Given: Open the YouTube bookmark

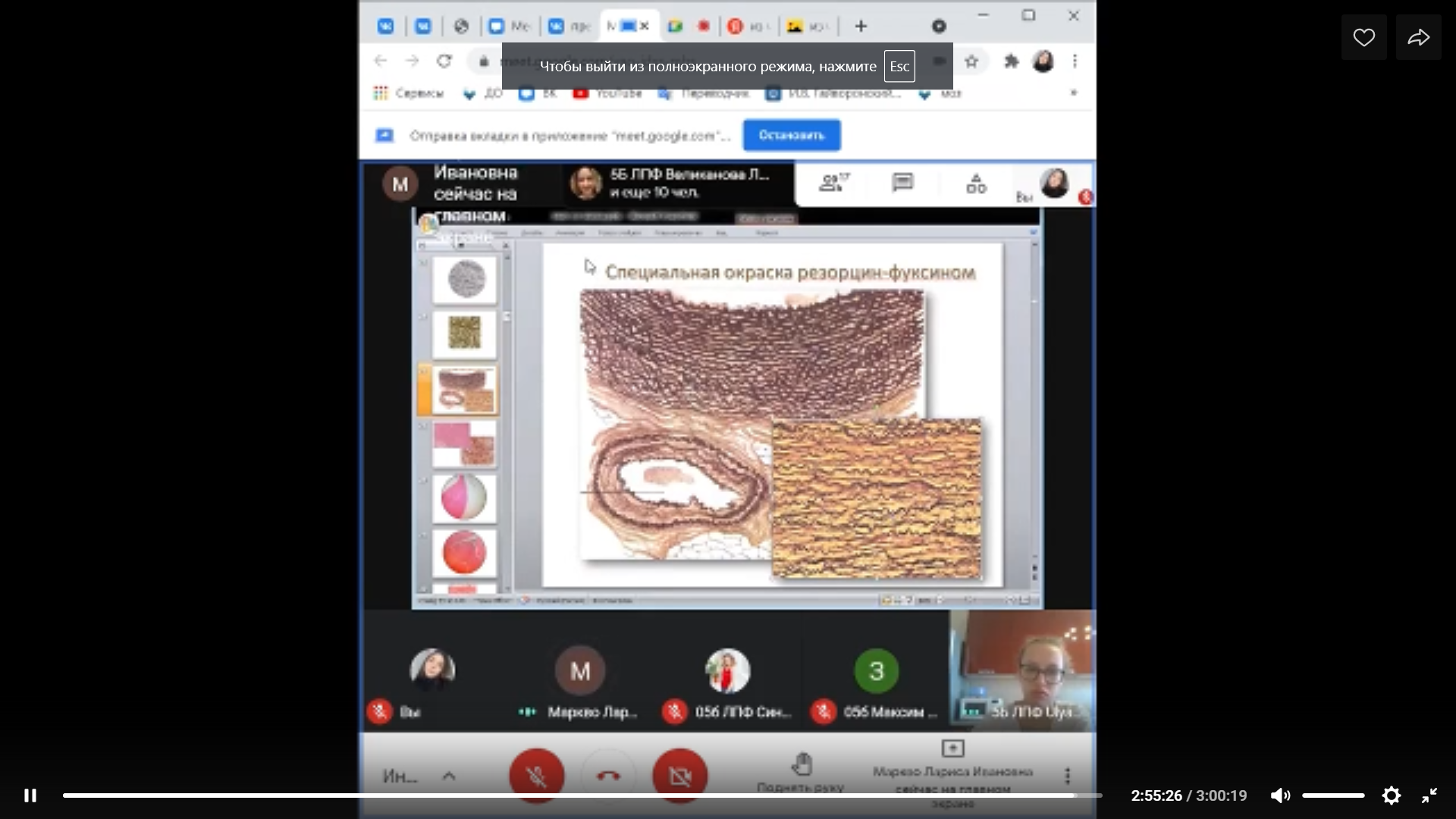Looking at the screenshot, I should pyautogui.click(x=607, y=93).
